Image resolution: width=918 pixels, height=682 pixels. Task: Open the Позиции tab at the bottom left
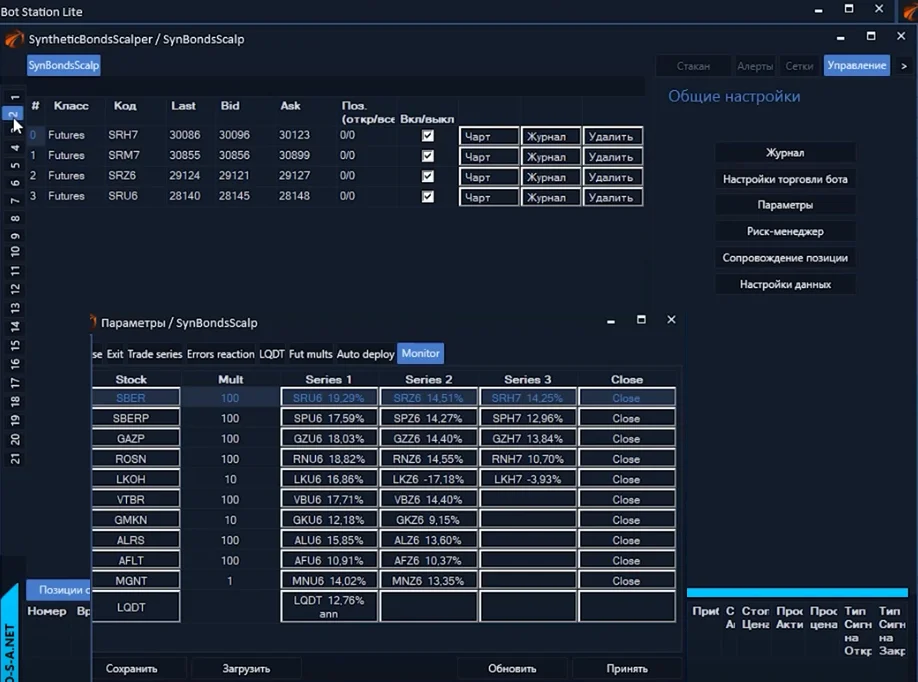coord(59,590)
